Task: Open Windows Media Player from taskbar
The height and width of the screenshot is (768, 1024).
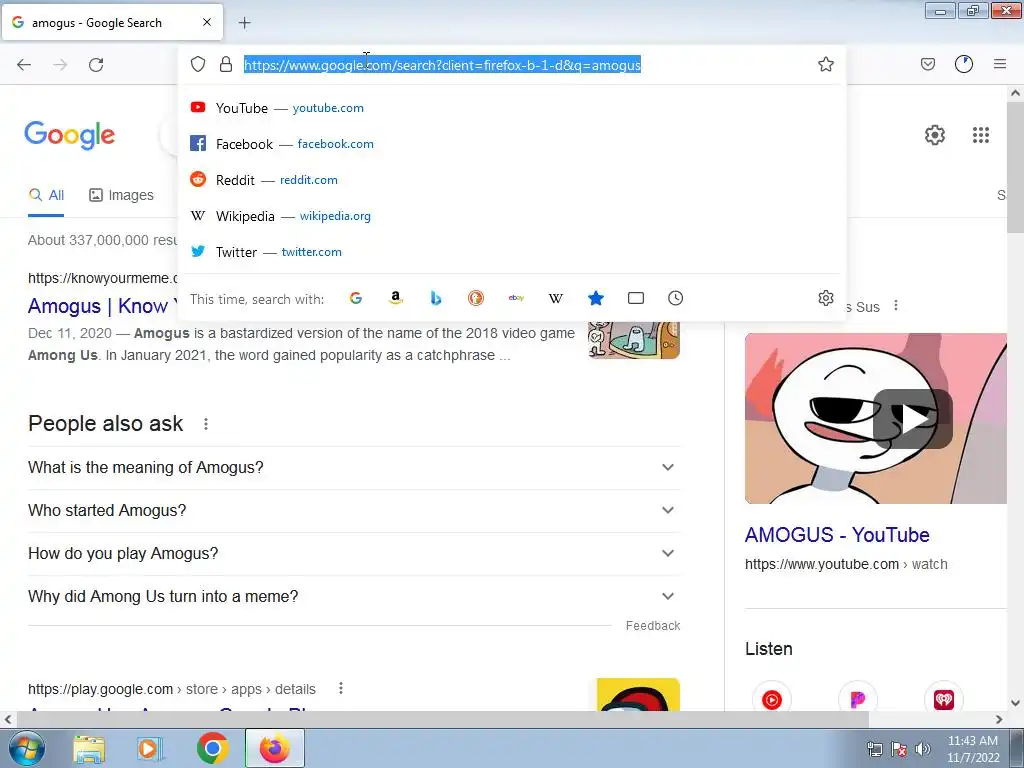Action: (150, 749)
